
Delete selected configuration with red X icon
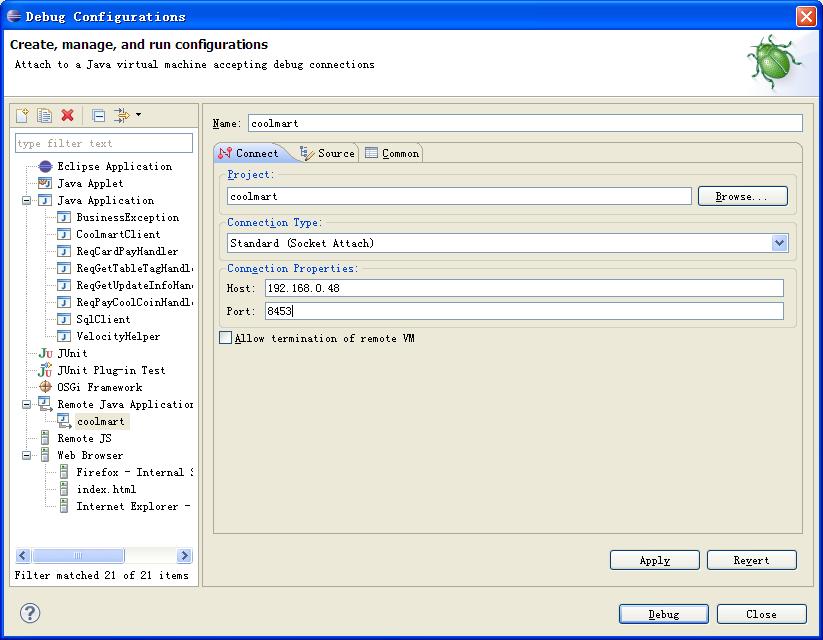(68, 116)
